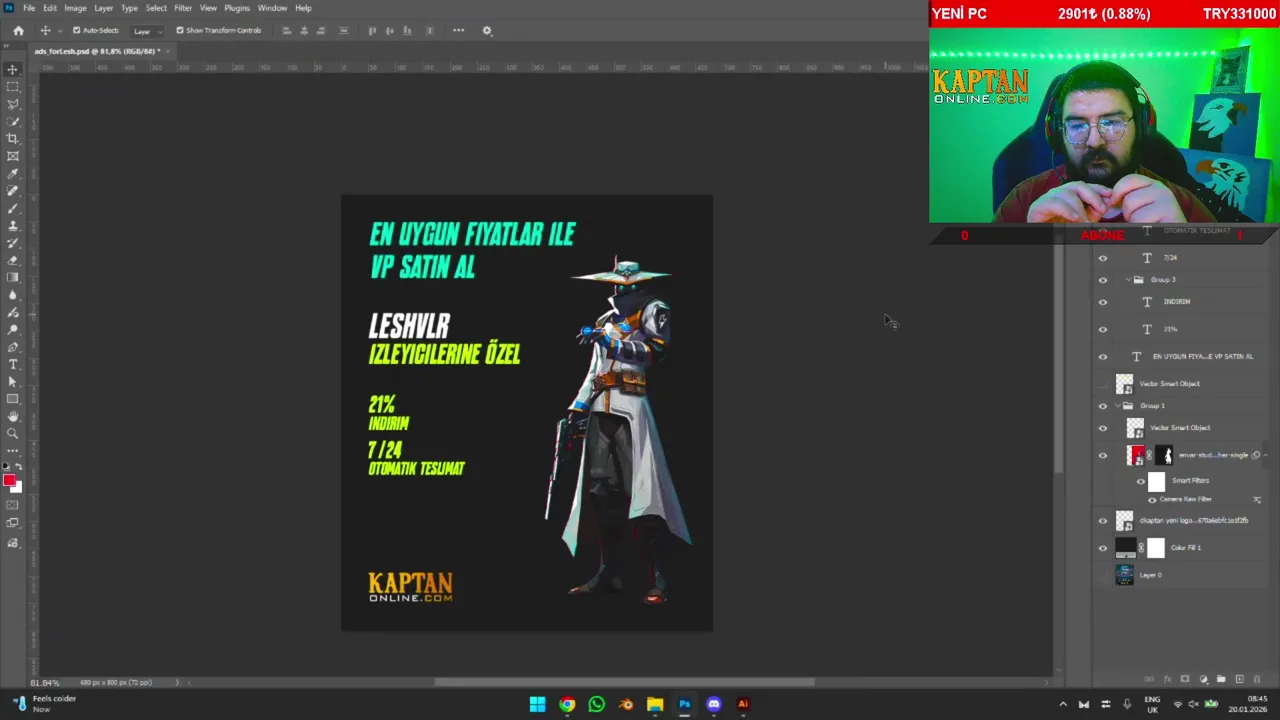Open the Layer menu
This screenshot has height=720, width=1280.
tap(104, 8)
